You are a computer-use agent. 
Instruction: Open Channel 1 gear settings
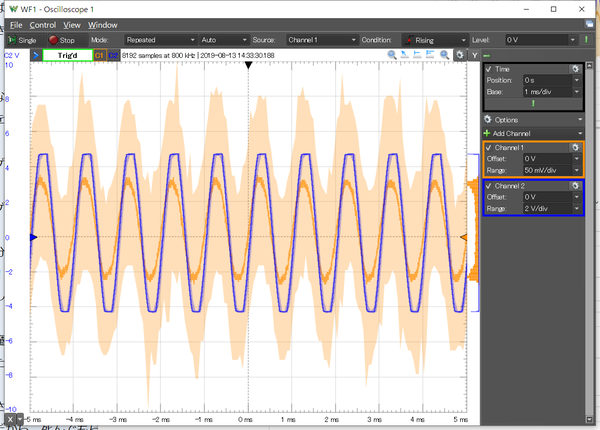575,147
